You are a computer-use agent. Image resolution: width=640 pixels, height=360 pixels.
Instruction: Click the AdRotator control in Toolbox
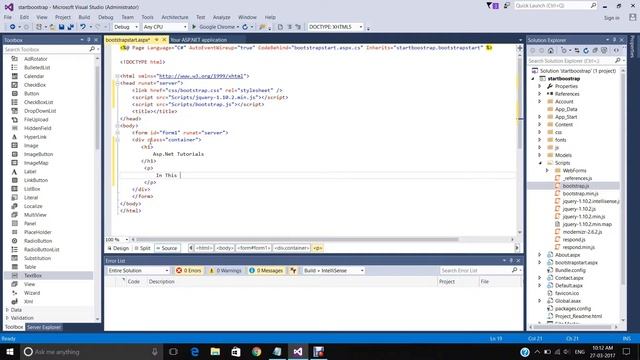[36, 59]
